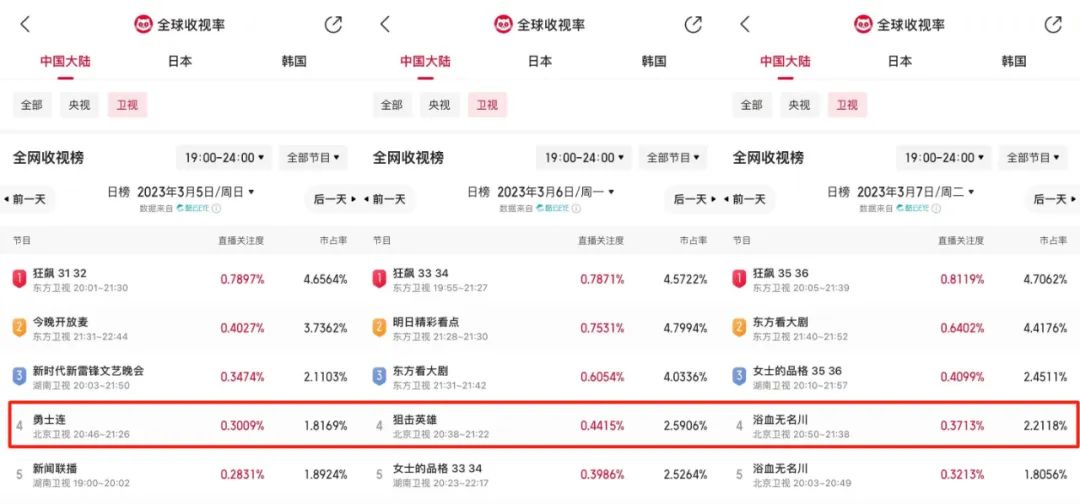Tap the orange rank 2 badge for 明日精彩看点
Viewport: 1080px width, 504px height.
[379, 327]
